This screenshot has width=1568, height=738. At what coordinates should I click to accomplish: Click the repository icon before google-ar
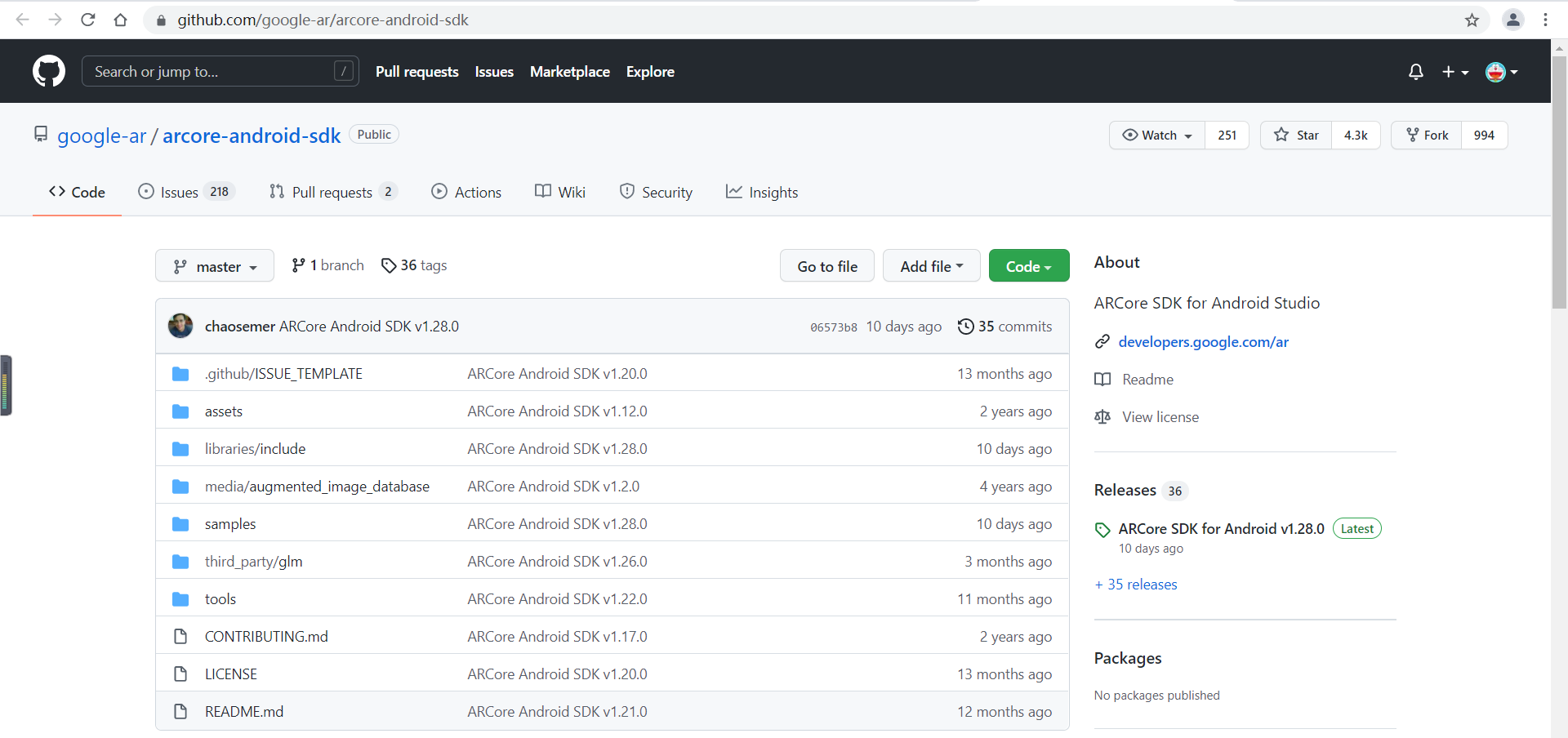click(x=41, y=135)
